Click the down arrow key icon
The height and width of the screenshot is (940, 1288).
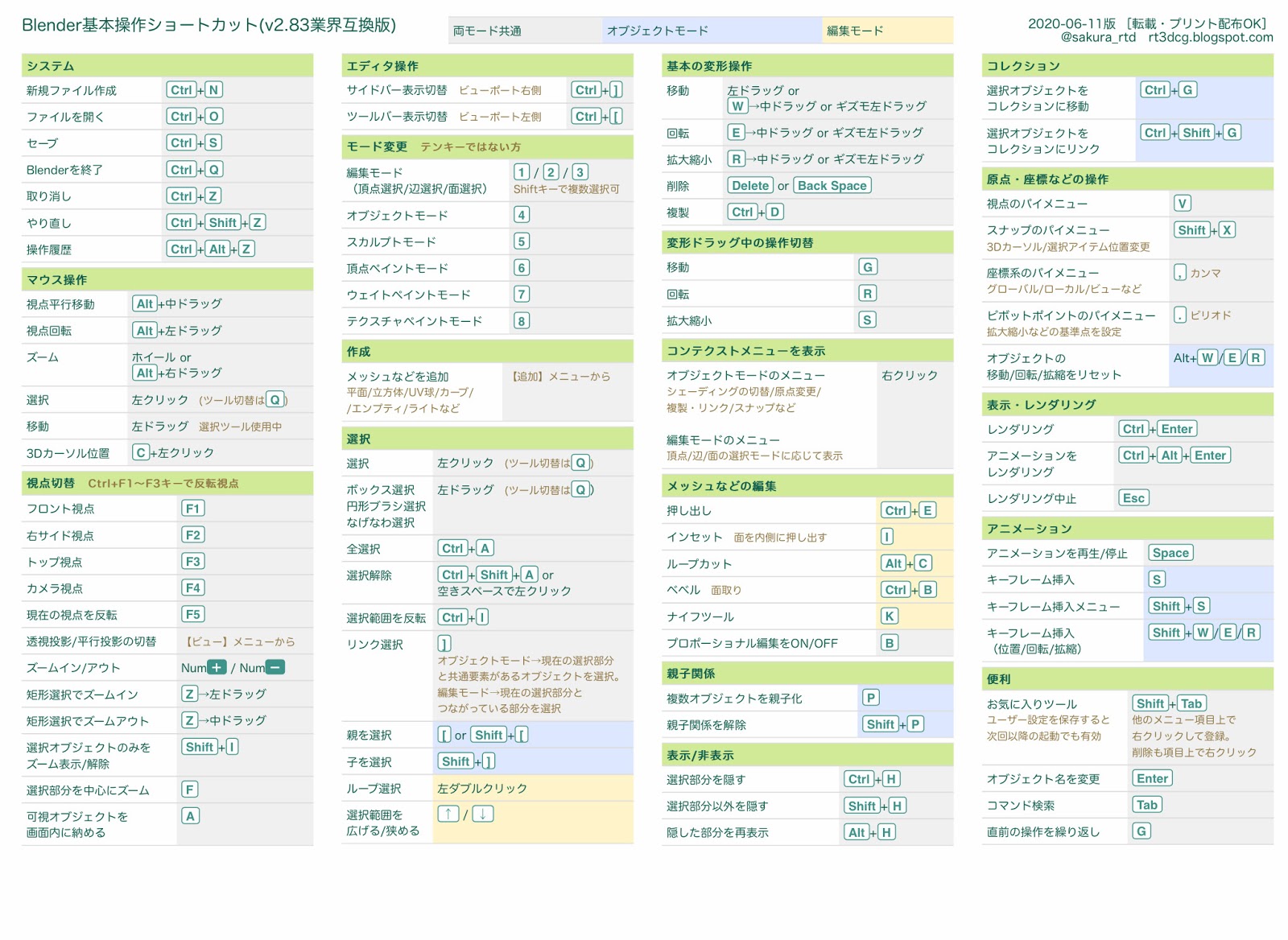point(483,814)
